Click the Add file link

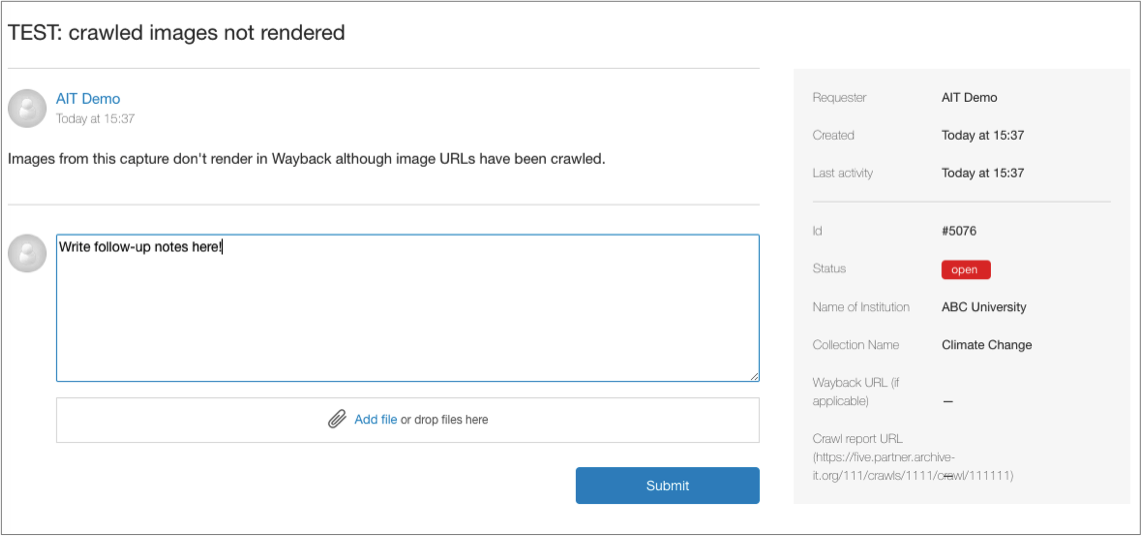point(376,420)
